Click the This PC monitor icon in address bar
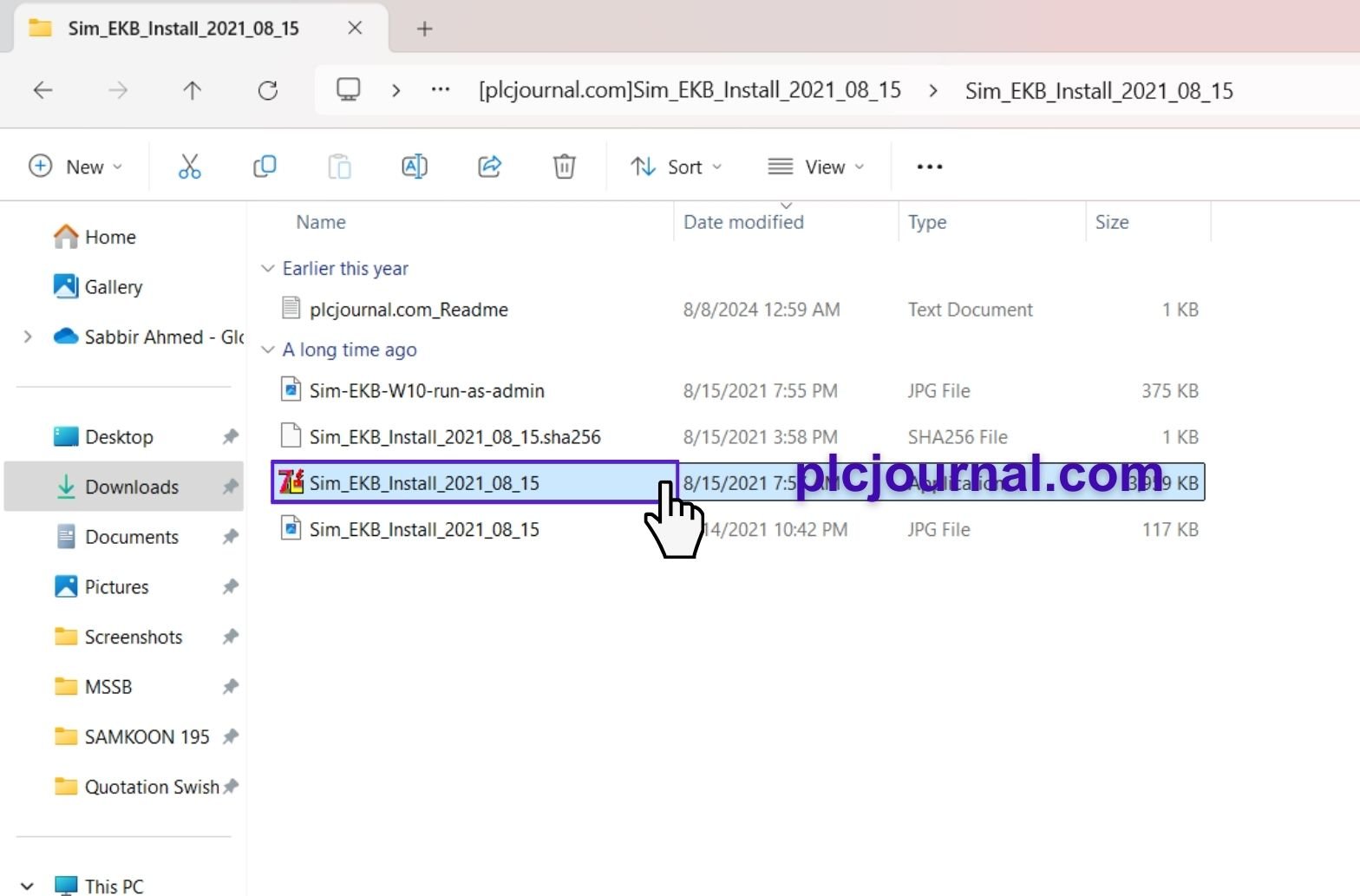This screenshot has height=896, width=1360. point(348,89)
